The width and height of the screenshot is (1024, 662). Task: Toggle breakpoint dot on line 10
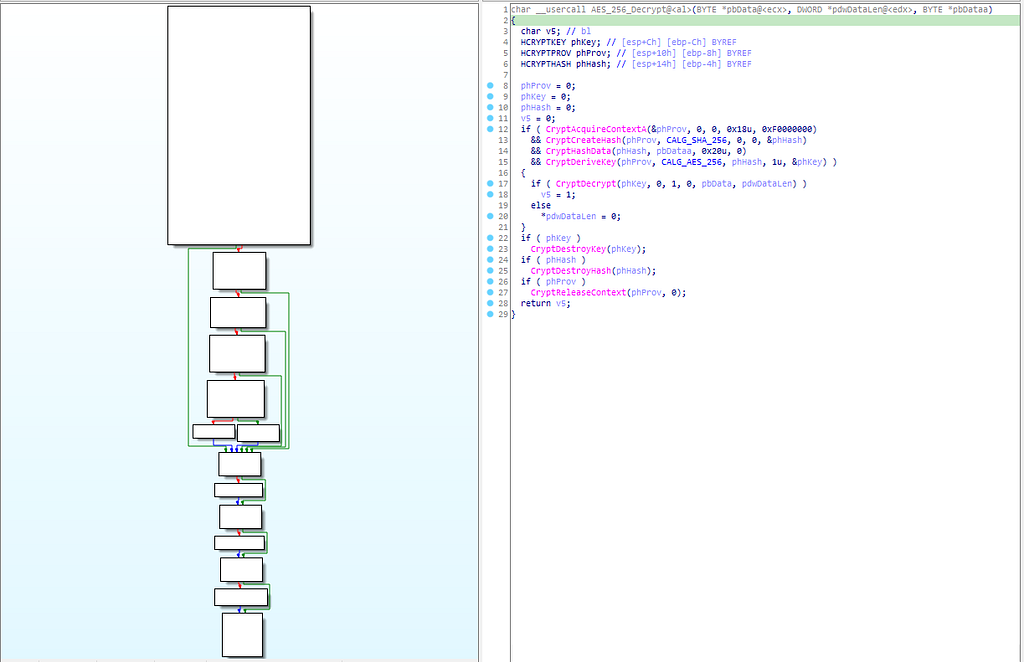pyautogui.click(x=490, y=107)
